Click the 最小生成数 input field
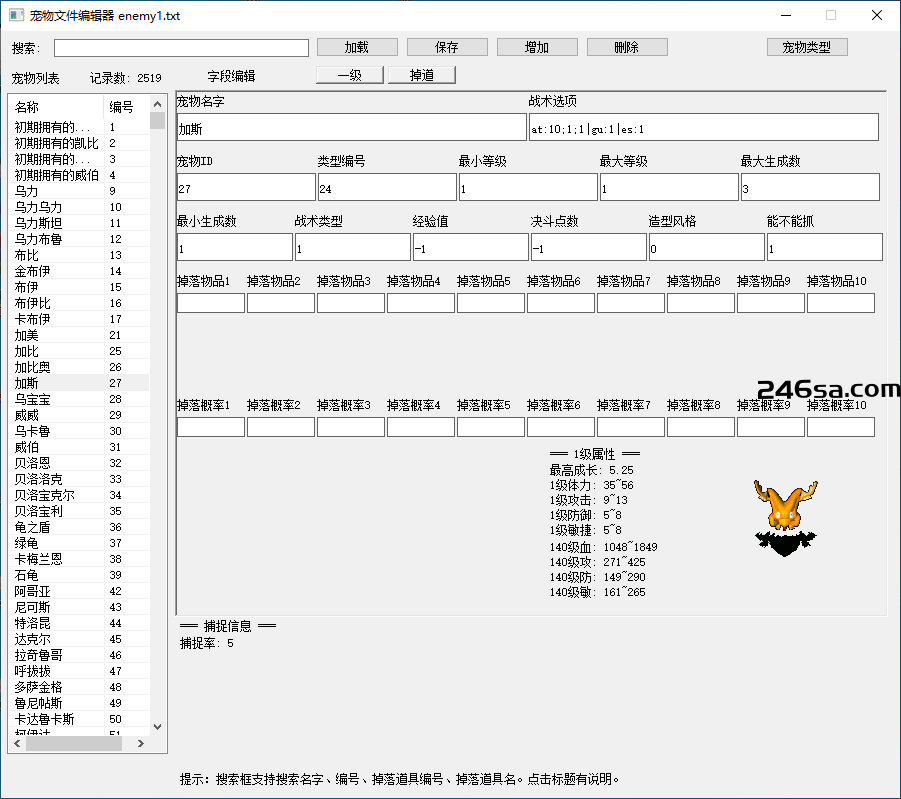The height and width of the screenshot is (799, 901). 235,247
